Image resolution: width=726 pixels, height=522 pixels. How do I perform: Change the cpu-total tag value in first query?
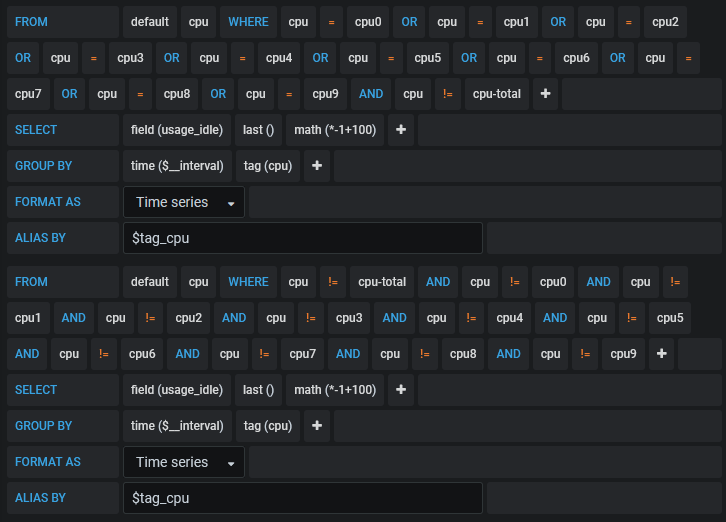pos(497,94)
